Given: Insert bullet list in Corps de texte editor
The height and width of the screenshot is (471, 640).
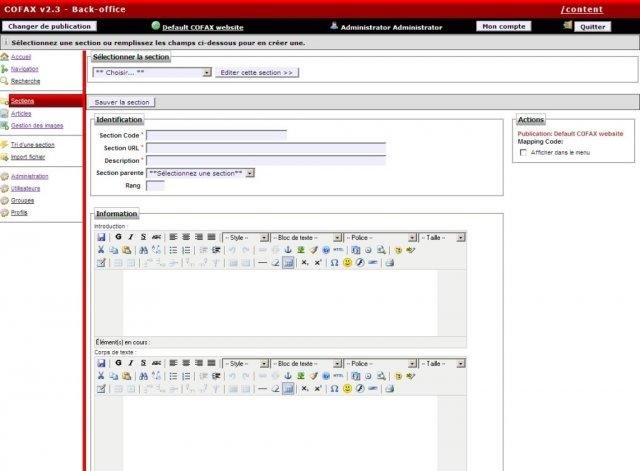Looking at the screenshot, I should [x=173, y=375].
